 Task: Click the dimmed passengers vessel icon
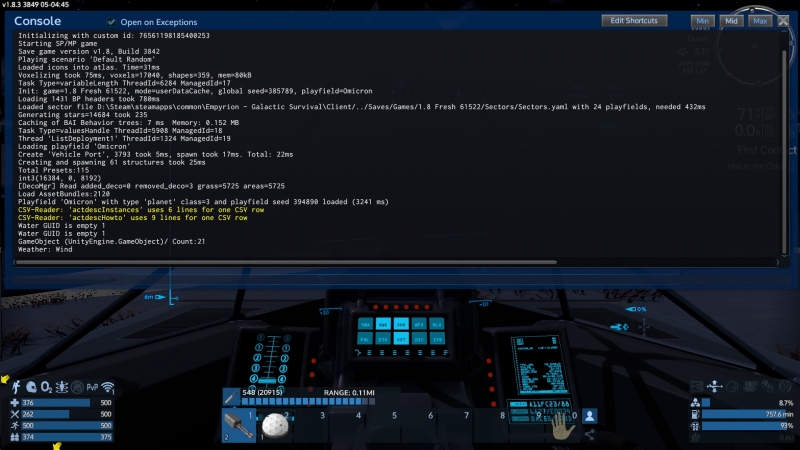(x=750, y=387)
